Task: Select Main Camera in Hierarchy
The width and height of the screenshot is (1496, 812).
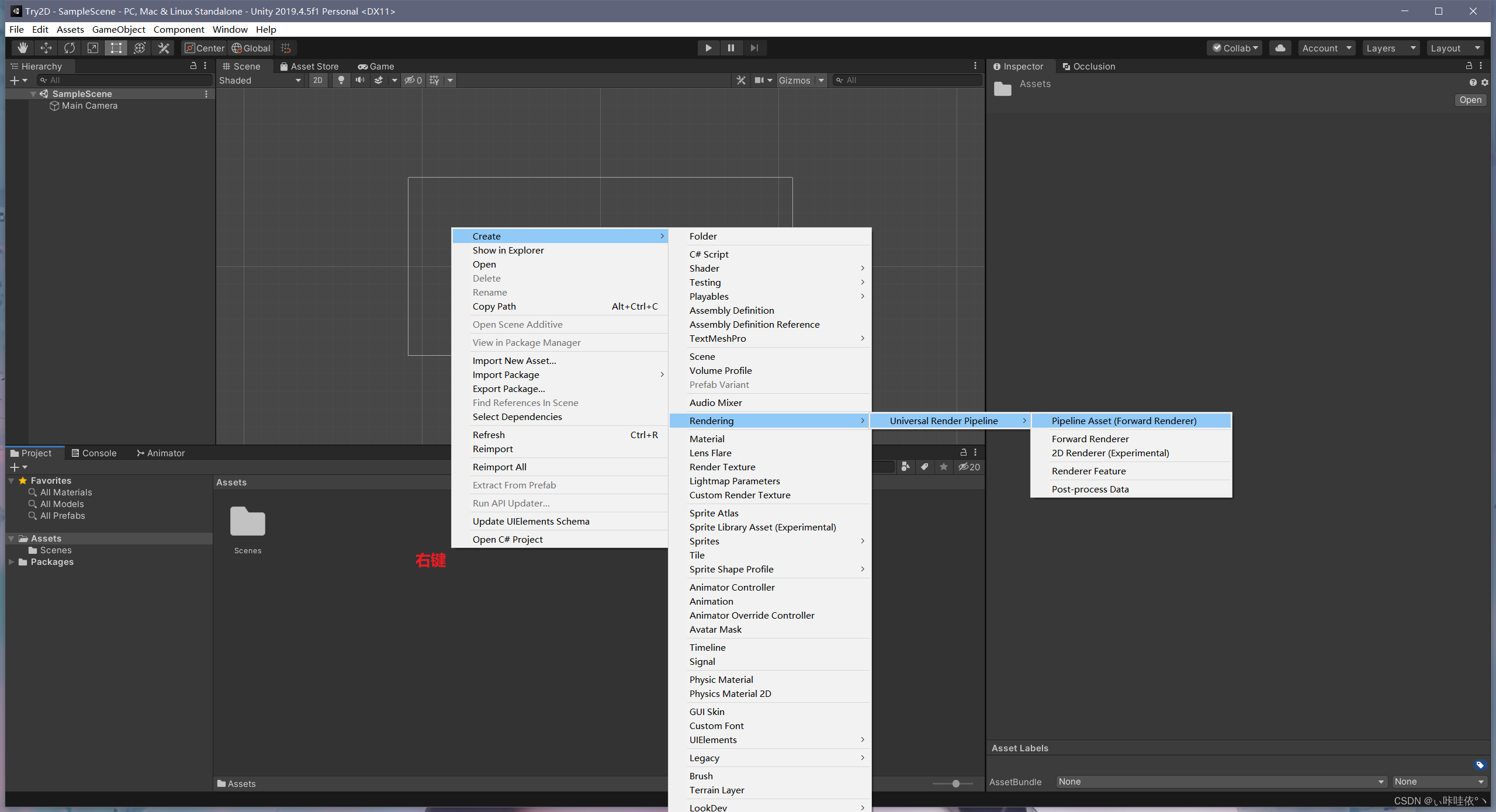Action: 89,106
